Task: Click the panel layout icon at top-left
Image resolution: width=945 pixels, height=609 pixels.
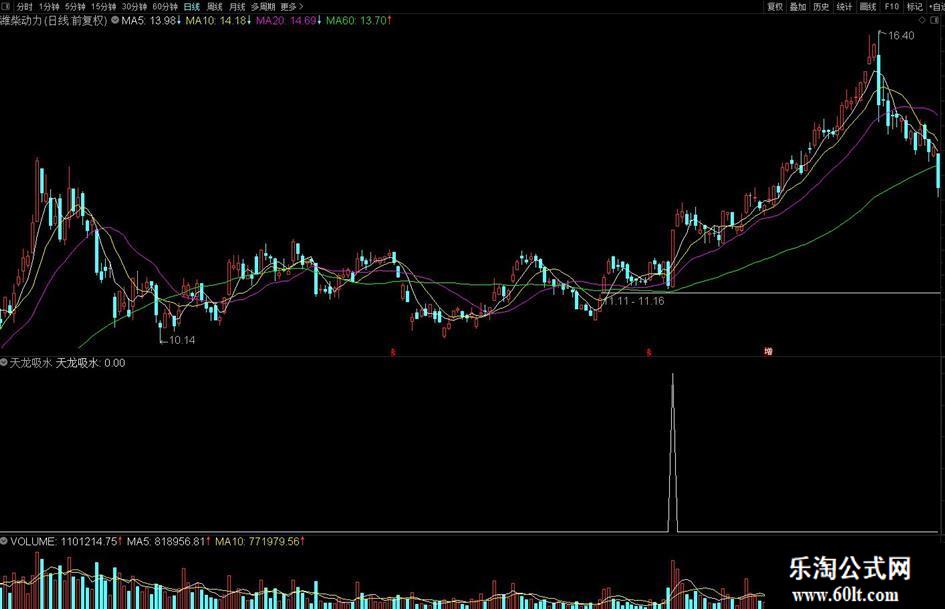Action: (x=7, y=7)
